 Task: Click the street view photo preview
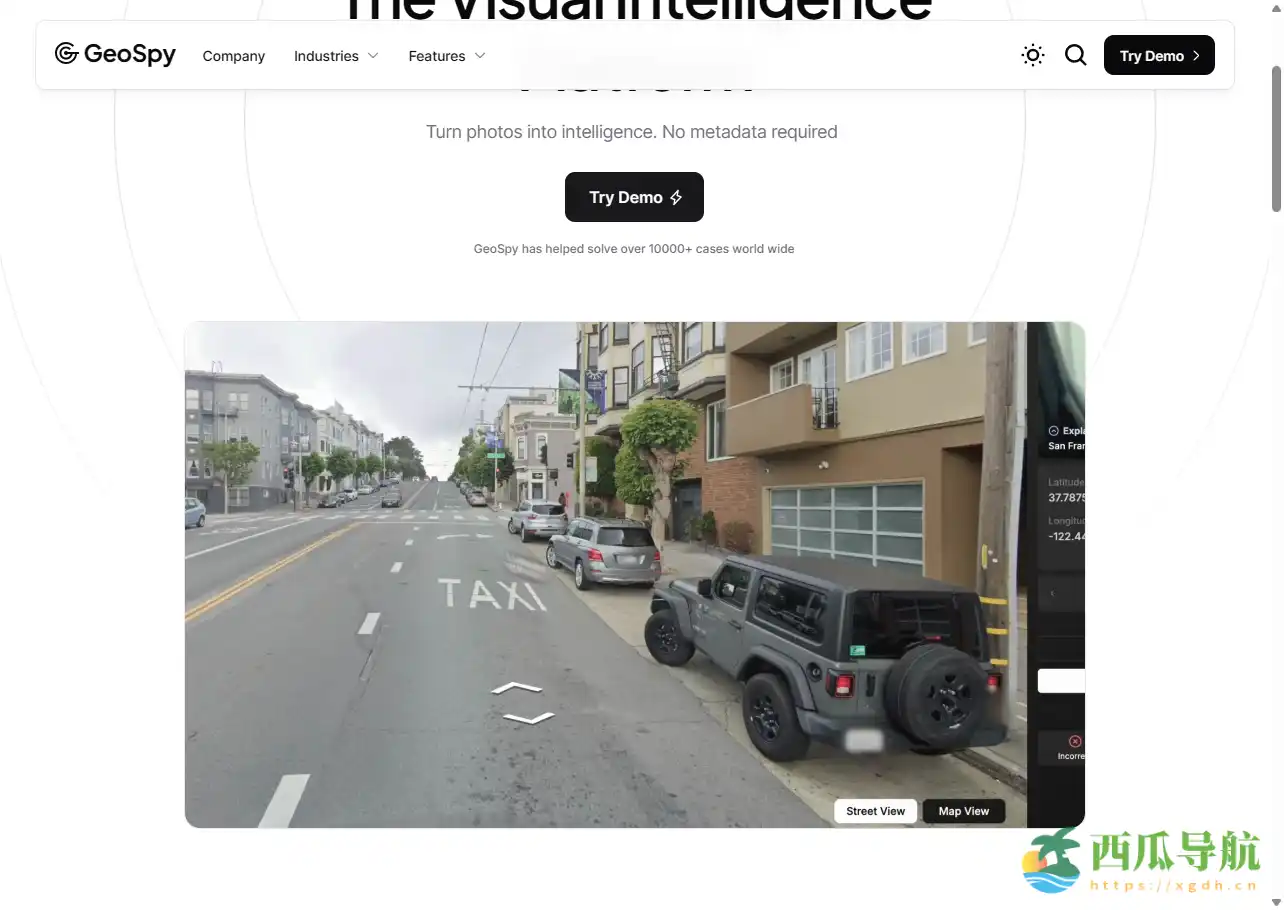(x=606, y=574)
